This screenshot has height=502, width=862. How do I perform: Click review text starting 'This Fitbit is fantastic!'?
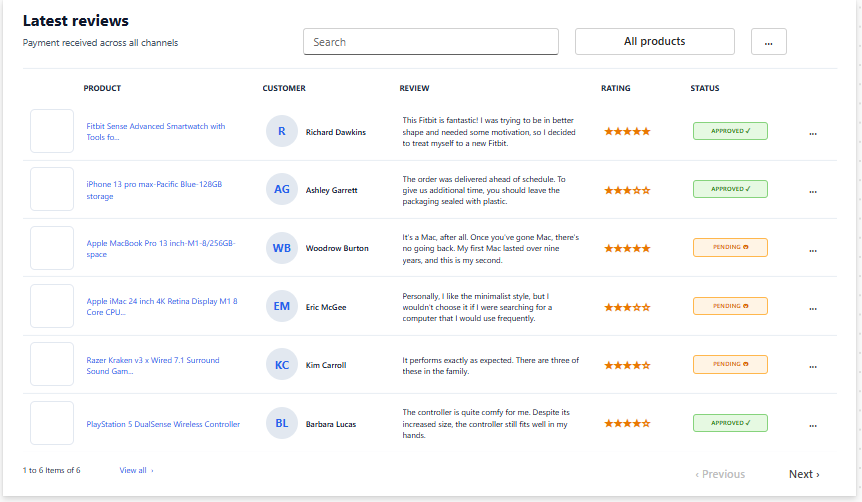pos(489,131)
